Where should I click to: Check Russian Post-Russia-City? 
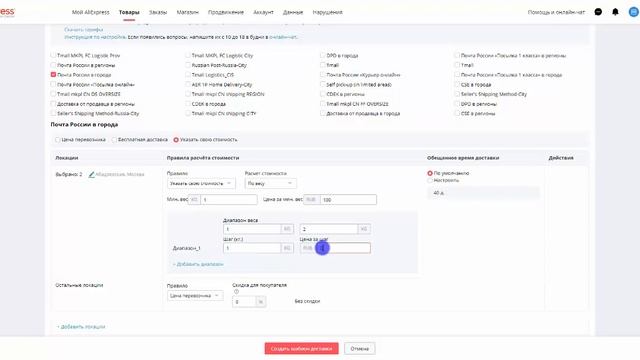pyautogui.click(x=188, y=65)
